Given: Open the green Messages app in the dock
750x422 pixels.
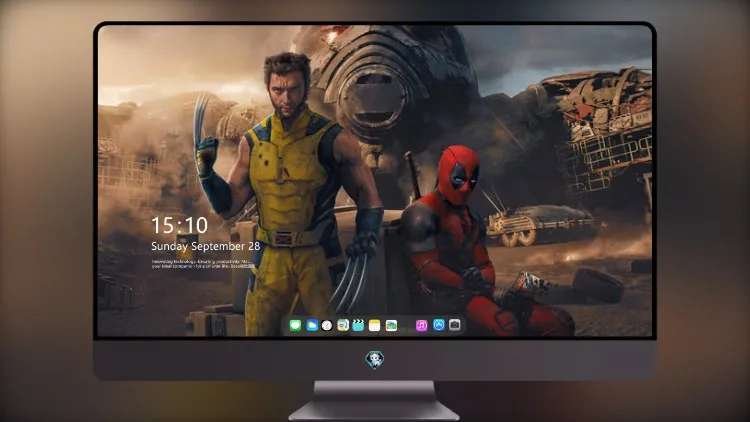Looking at the screenshot, I should tap(295, 326).
